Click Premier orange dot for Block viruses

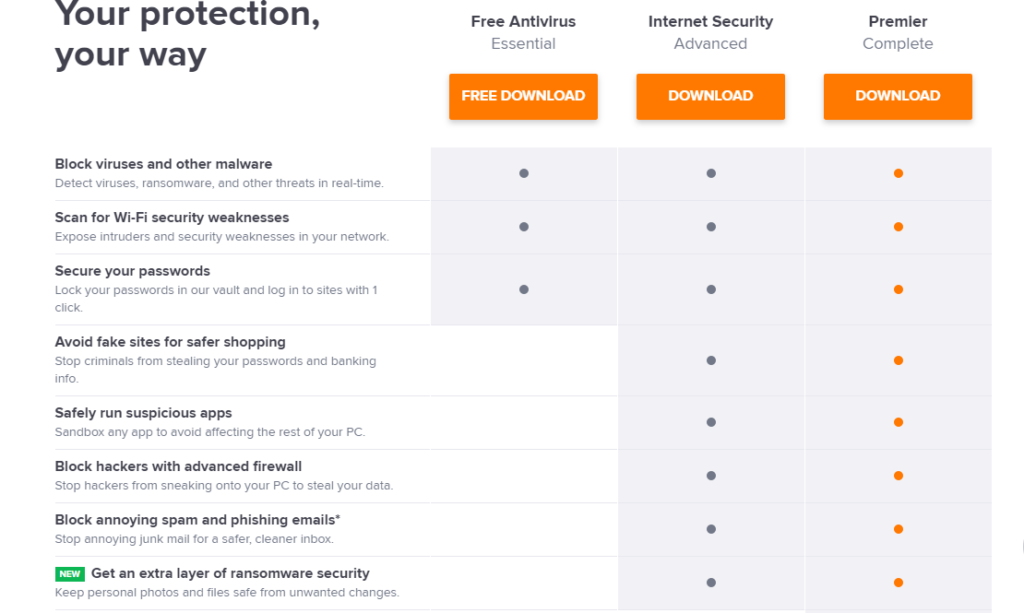(899, 174)
